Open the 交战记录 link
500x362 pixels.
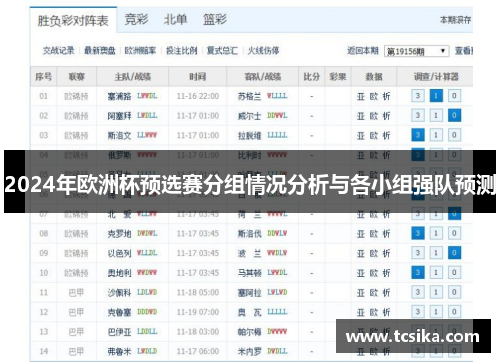pos(58,51)
